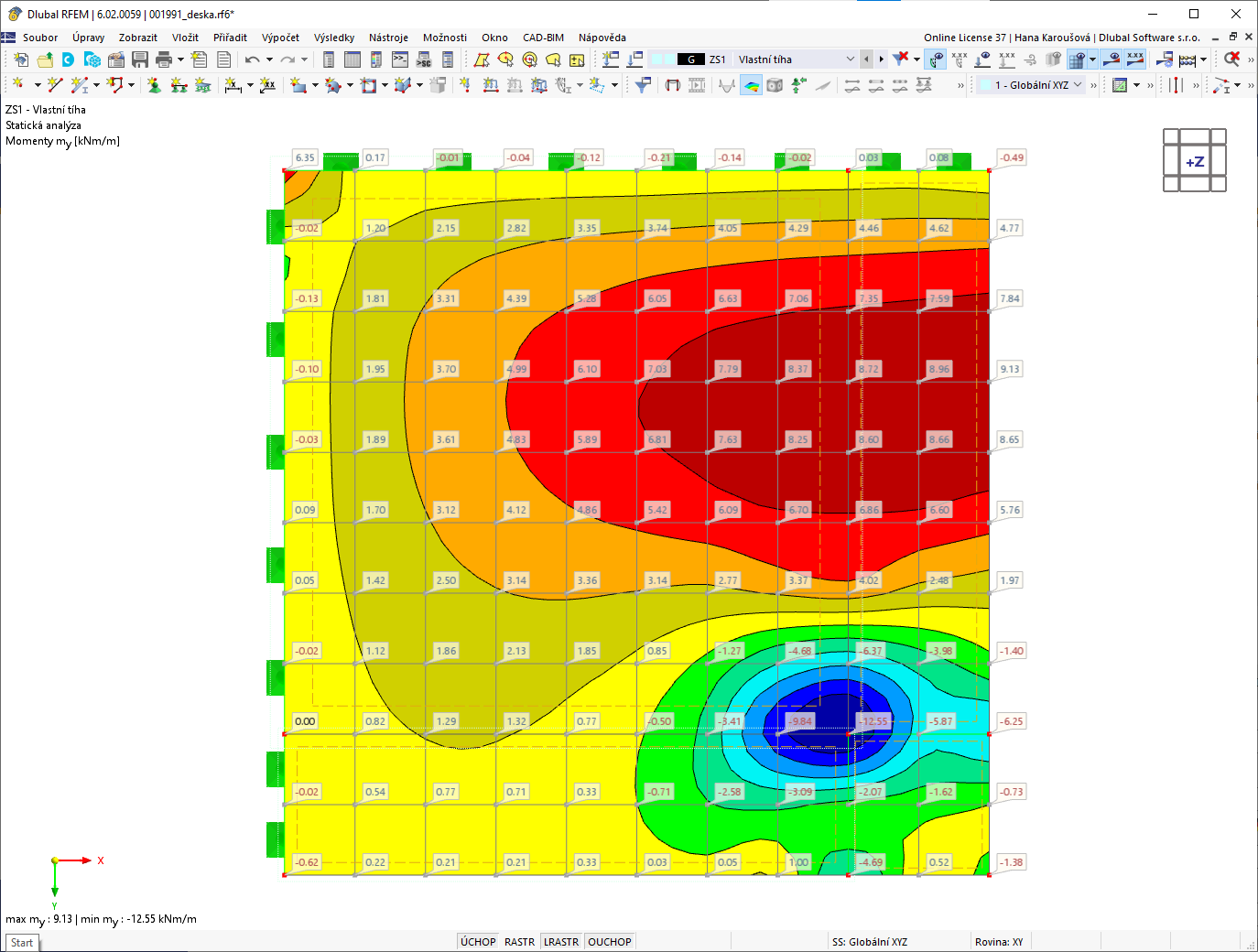Screen dimensions: 1258x952
Task: Go to previous load case arrow
Action: pyautogui.click(x=866, y=59)
